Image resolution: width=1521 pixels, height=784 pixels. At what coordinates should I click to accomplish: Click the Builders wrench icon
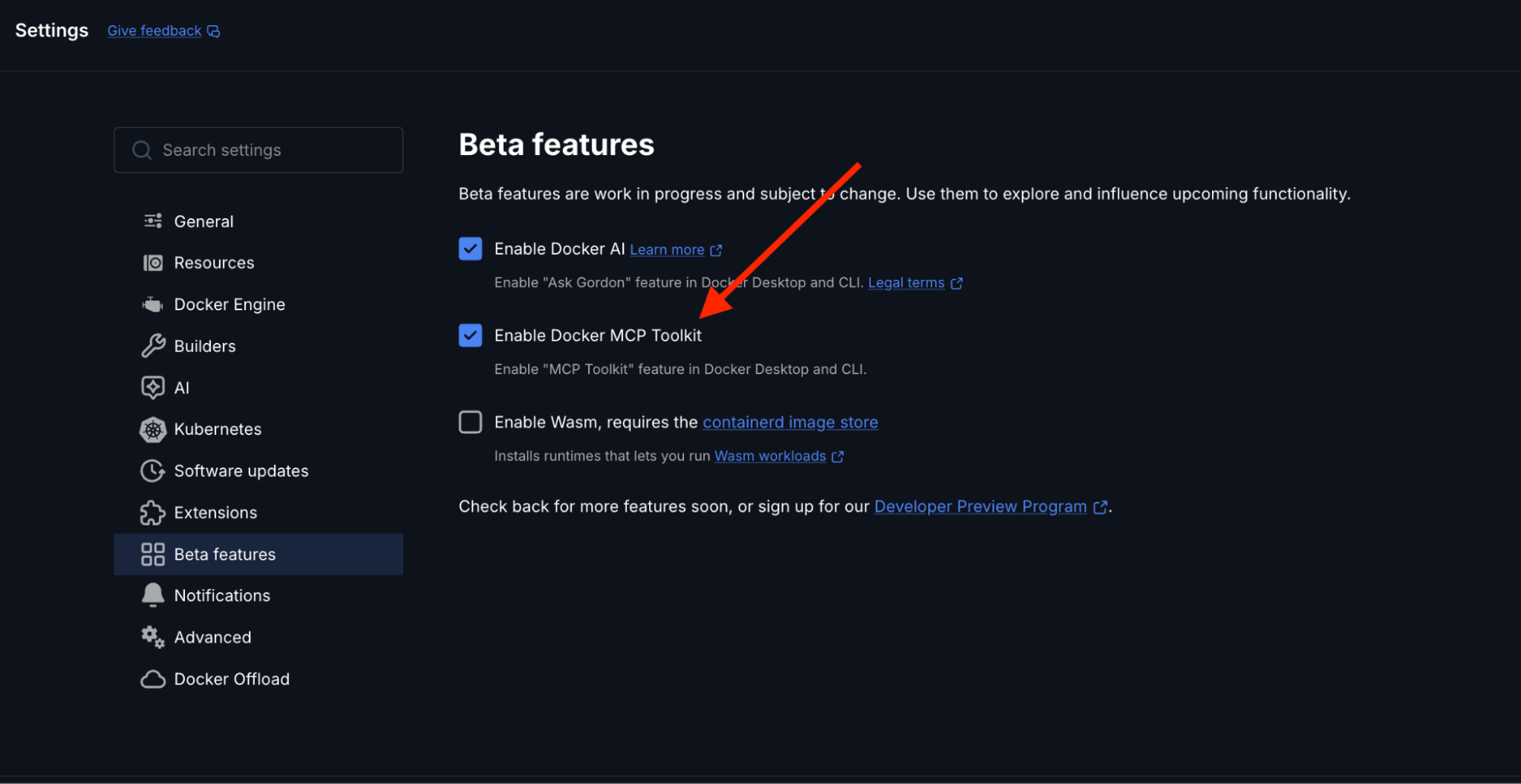[153, 346]
